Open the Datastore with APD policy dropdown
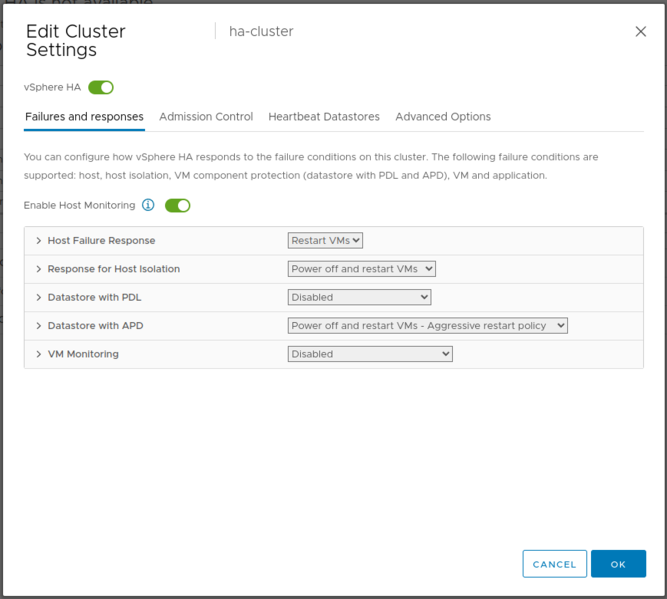 click(x=428, y=326)
